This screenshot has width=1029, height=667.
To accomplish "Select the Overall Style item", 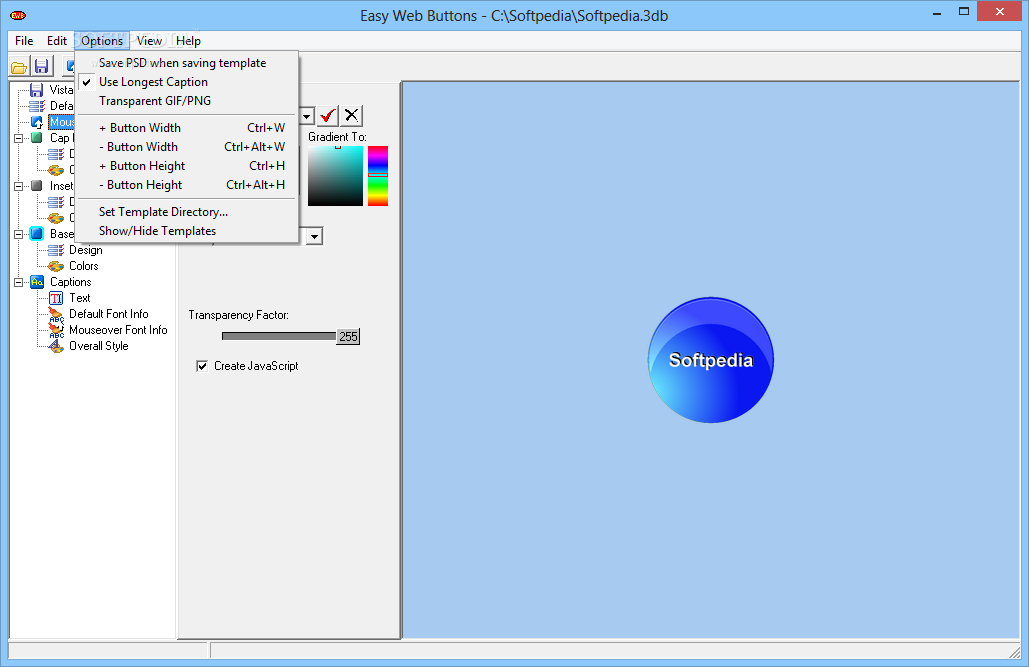I will [99, 346].
